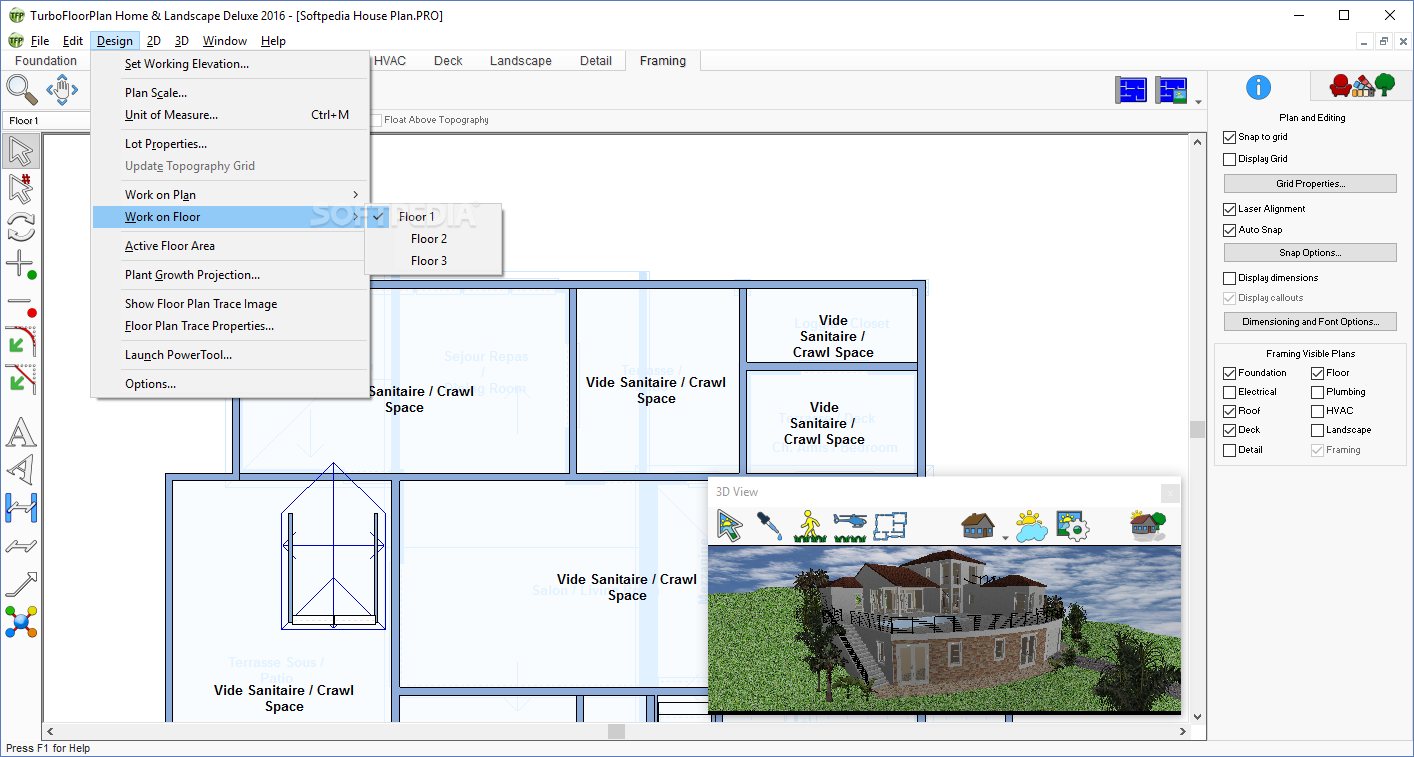This screenshot has height=757, width=1414.
Task: Select the upright text A tool
Action: (x=21, y=433)
